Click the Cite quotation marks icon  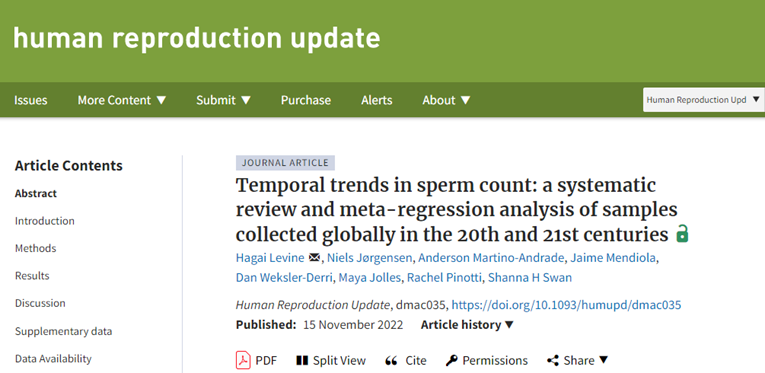[x=391, y=360]
